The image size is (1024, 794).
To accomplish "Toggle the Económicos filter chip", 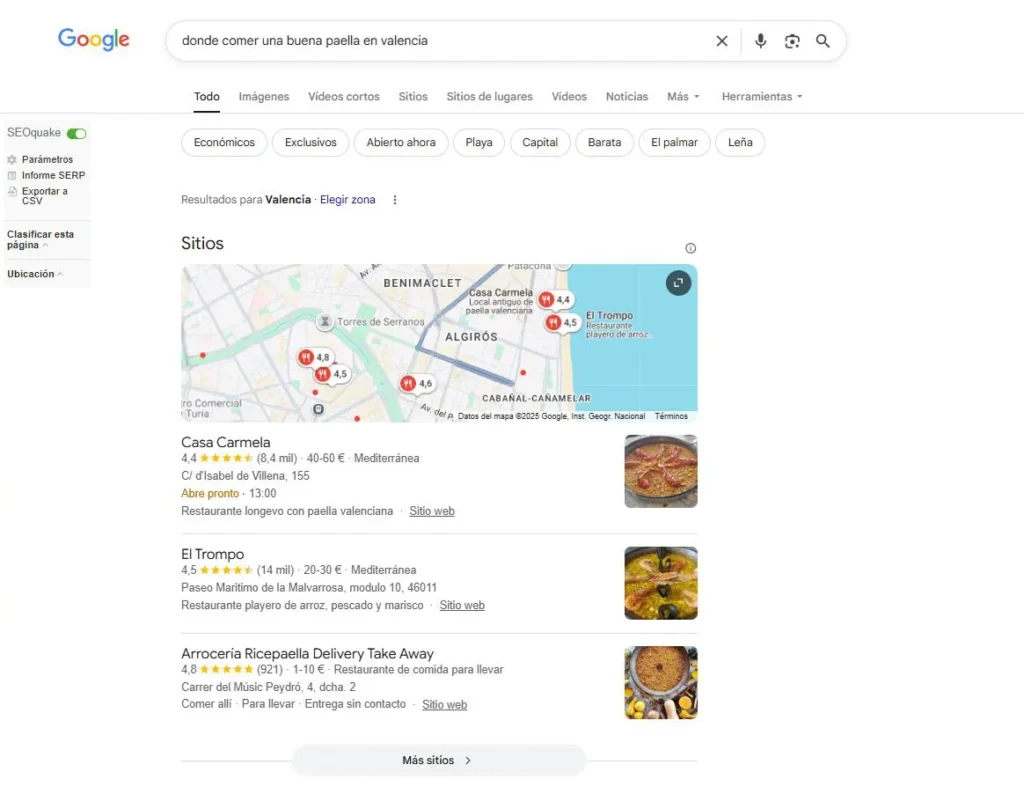I will coord(223,142).
